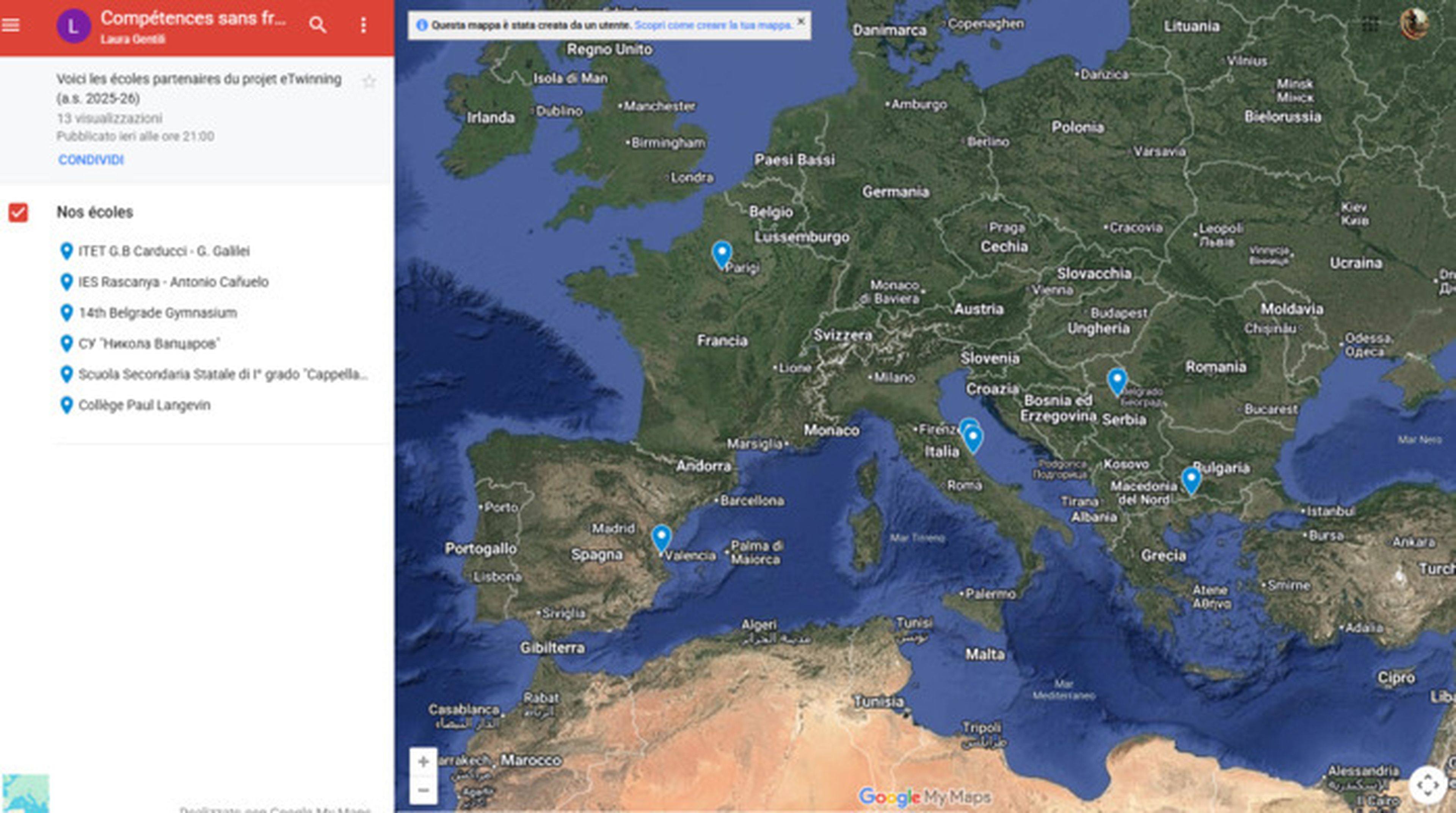Select IES Rascanya - Antonio Cañuelo entry
Viewport: 1456px width, 813px height.
(x=173, y=282)
